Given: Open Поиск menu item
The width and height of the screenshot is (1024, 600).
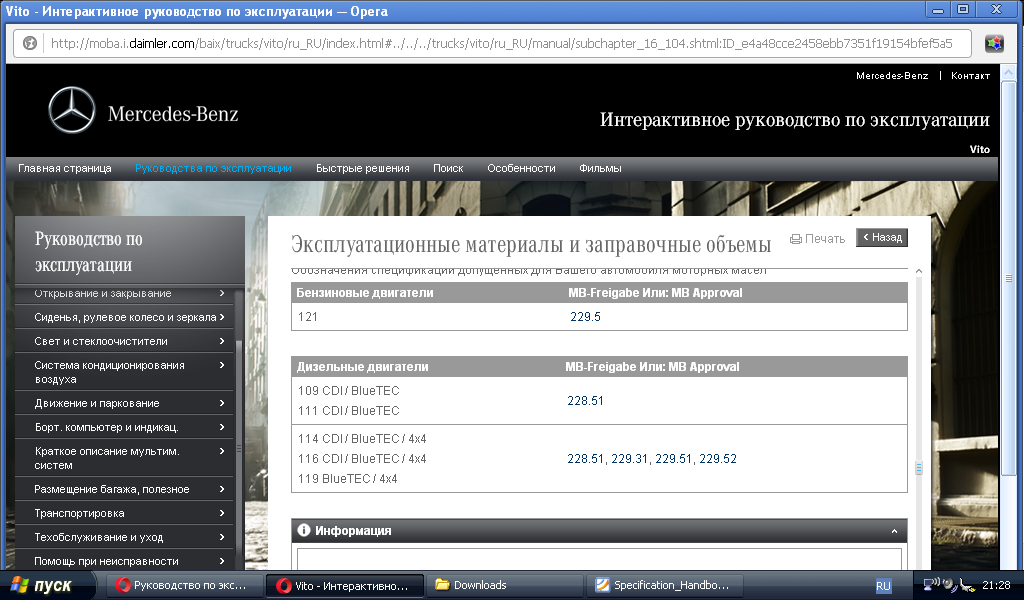Looking at the screenshot, I should tap(448, 168).
